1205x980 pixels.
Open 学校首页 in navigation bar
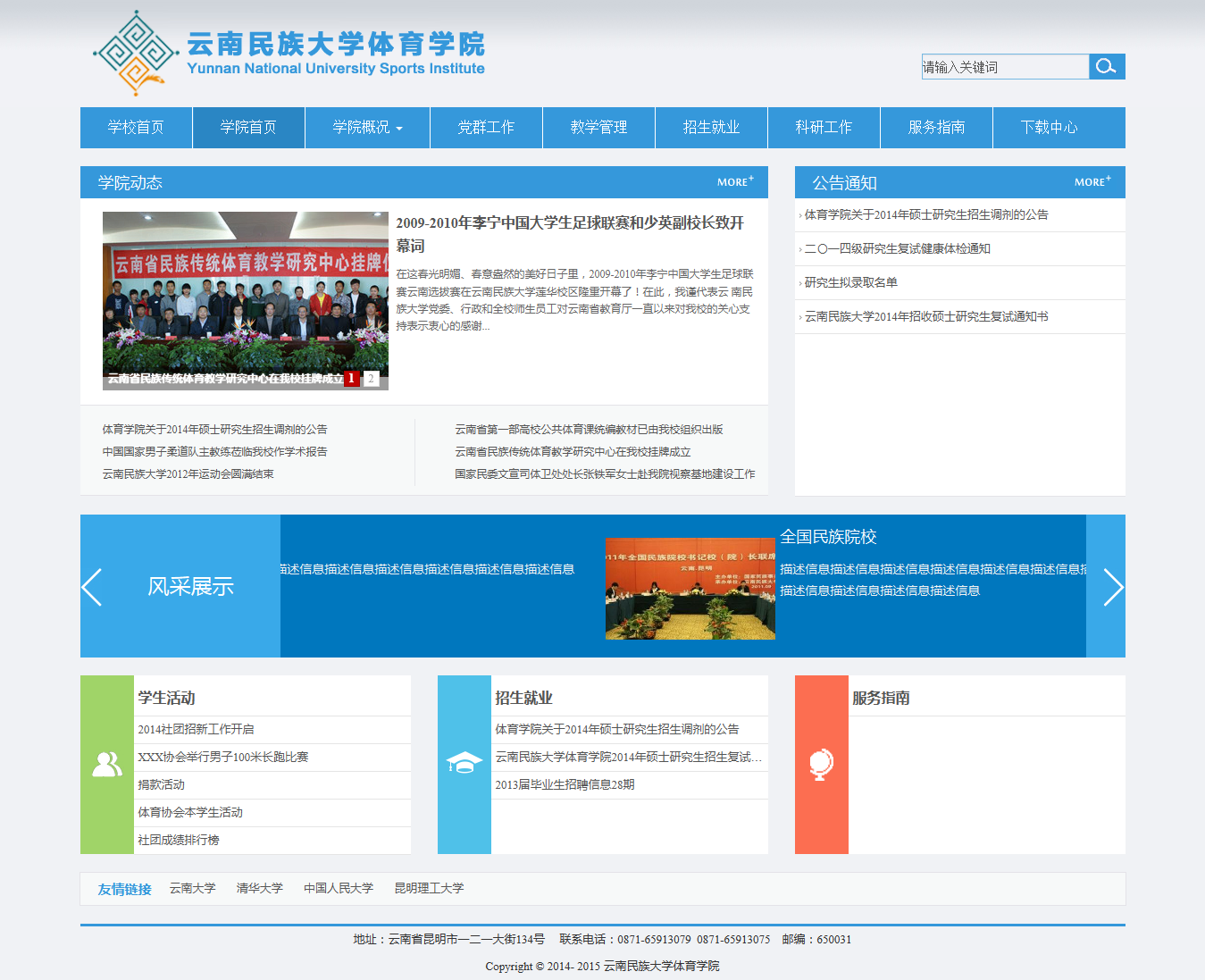click(136, 128)
